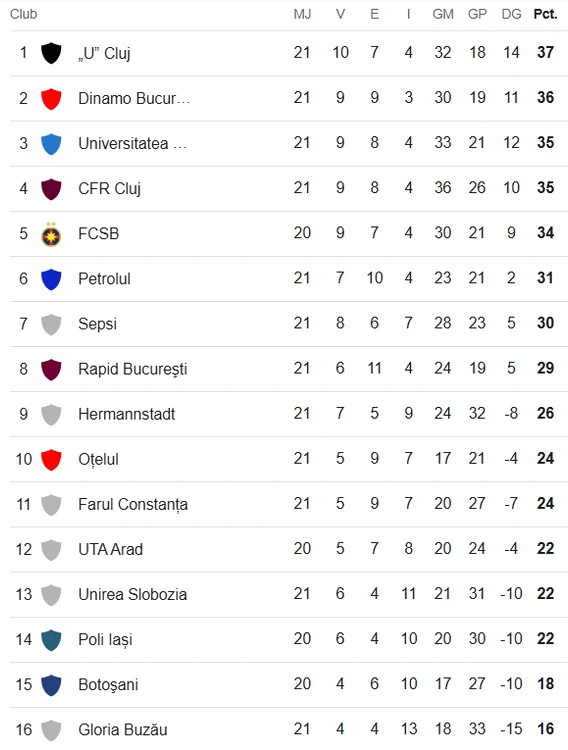Click the navy shield icon of Botoșani
The width and height of the screenshot is (568, 750).
(51, 685)
